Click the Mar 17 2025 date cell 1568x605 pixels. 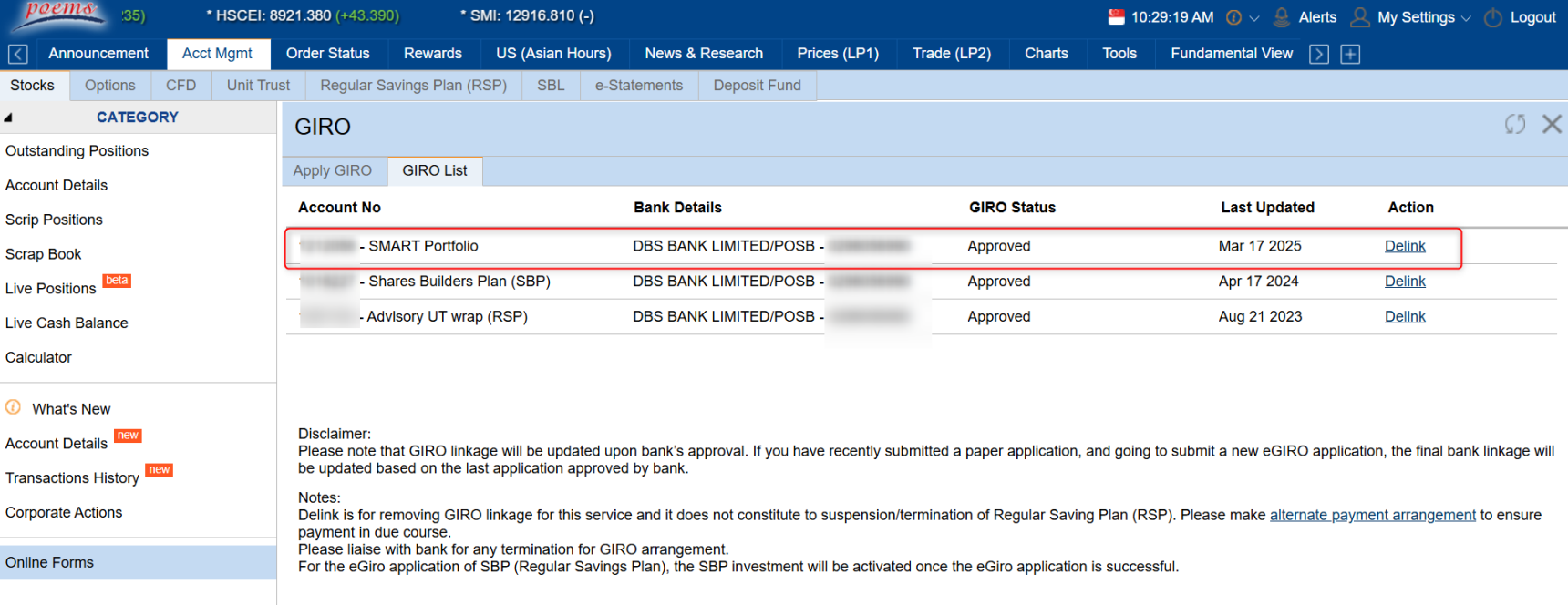(x=1260, y=246)
